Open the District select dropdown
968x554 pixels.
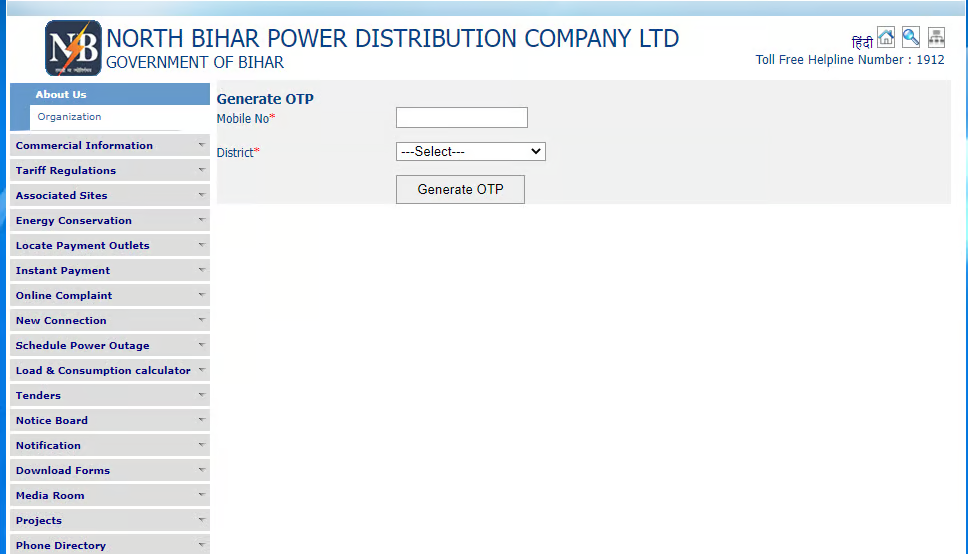pyautogui.click(x=470, y=151)
